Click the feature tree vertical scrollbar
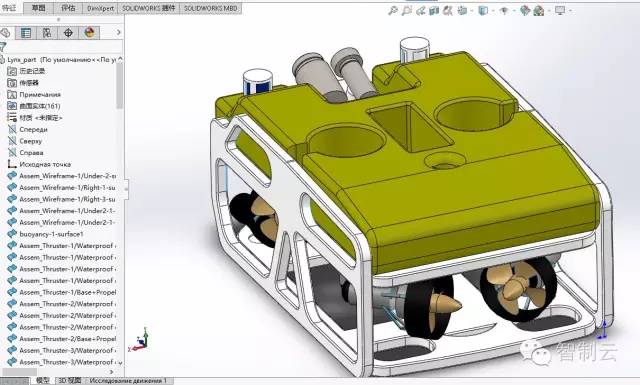The width and height of the screenshot is (640, 385). [120, 85]
